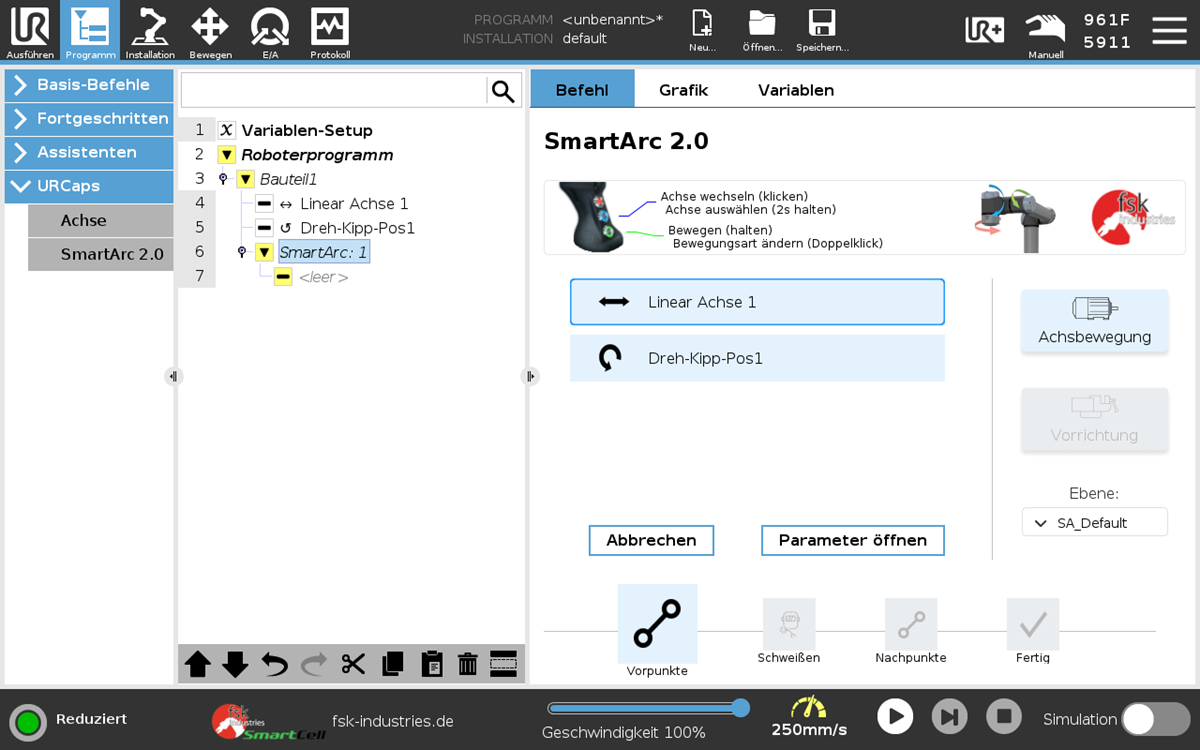Select Linear Achse 1 in program tree
1200x750 pixels.
pyautogui.click(x=354, y=204)
